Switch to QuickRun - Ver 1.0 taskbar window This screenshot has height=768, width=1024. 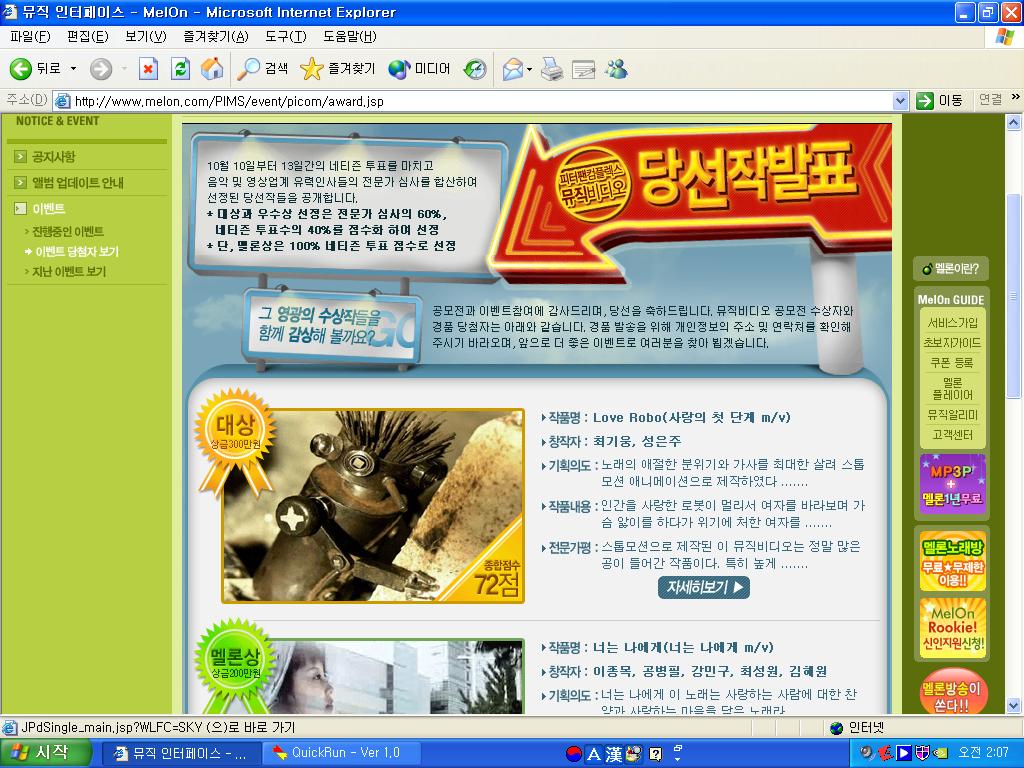[x=342, y=754]
